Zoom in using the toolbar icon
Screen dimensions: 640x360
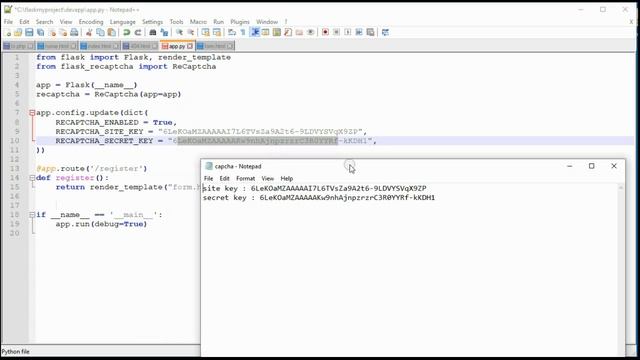click(179, 32)
